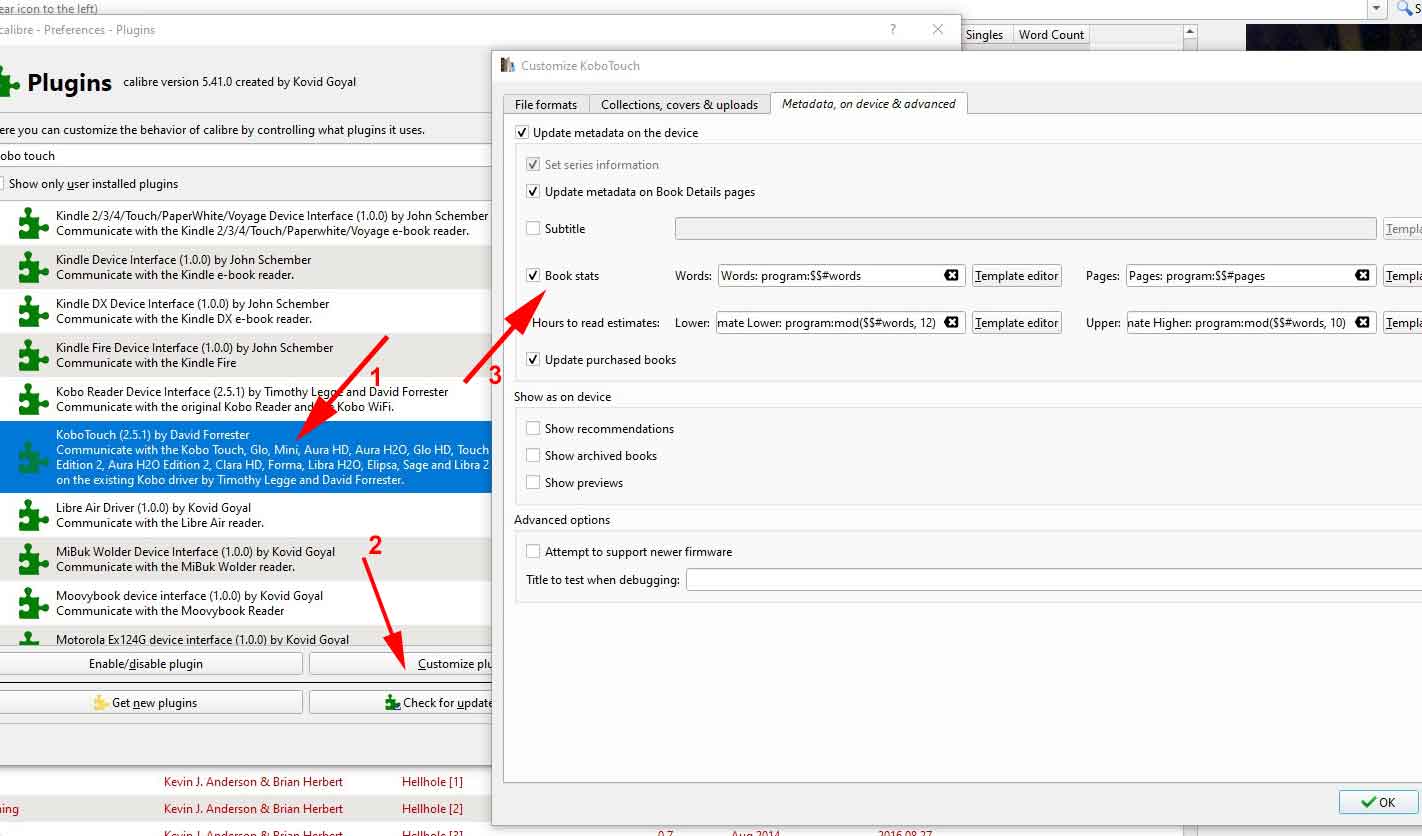The width and height of the screenshot is (1422, 836).
Task: Select the Moovybook device interface icon
Action: 34,603
